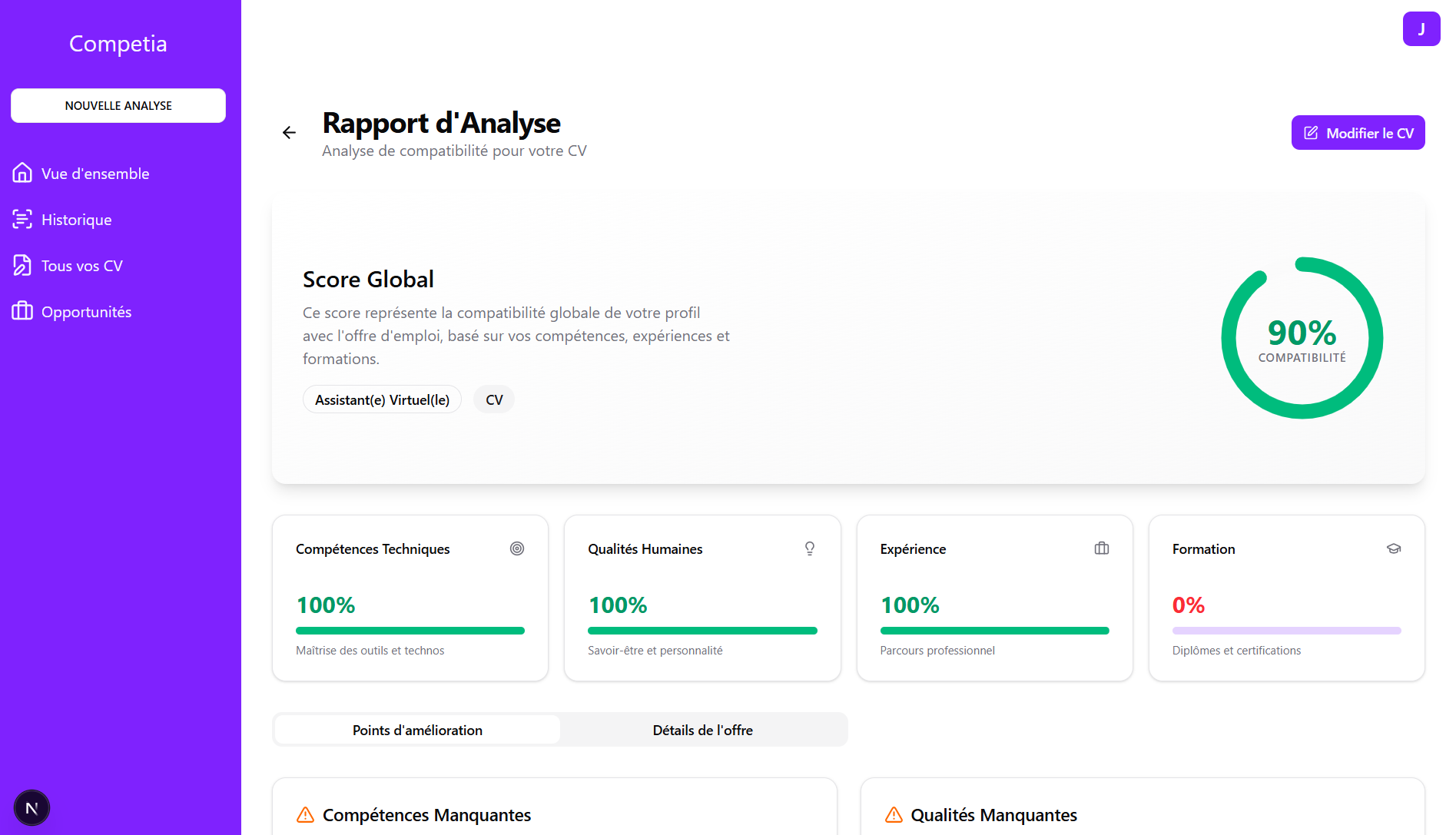Start a new analysis with NOUVELLE ANALYSE
The height and width of the screenshot is (835, 1456).
118,105
